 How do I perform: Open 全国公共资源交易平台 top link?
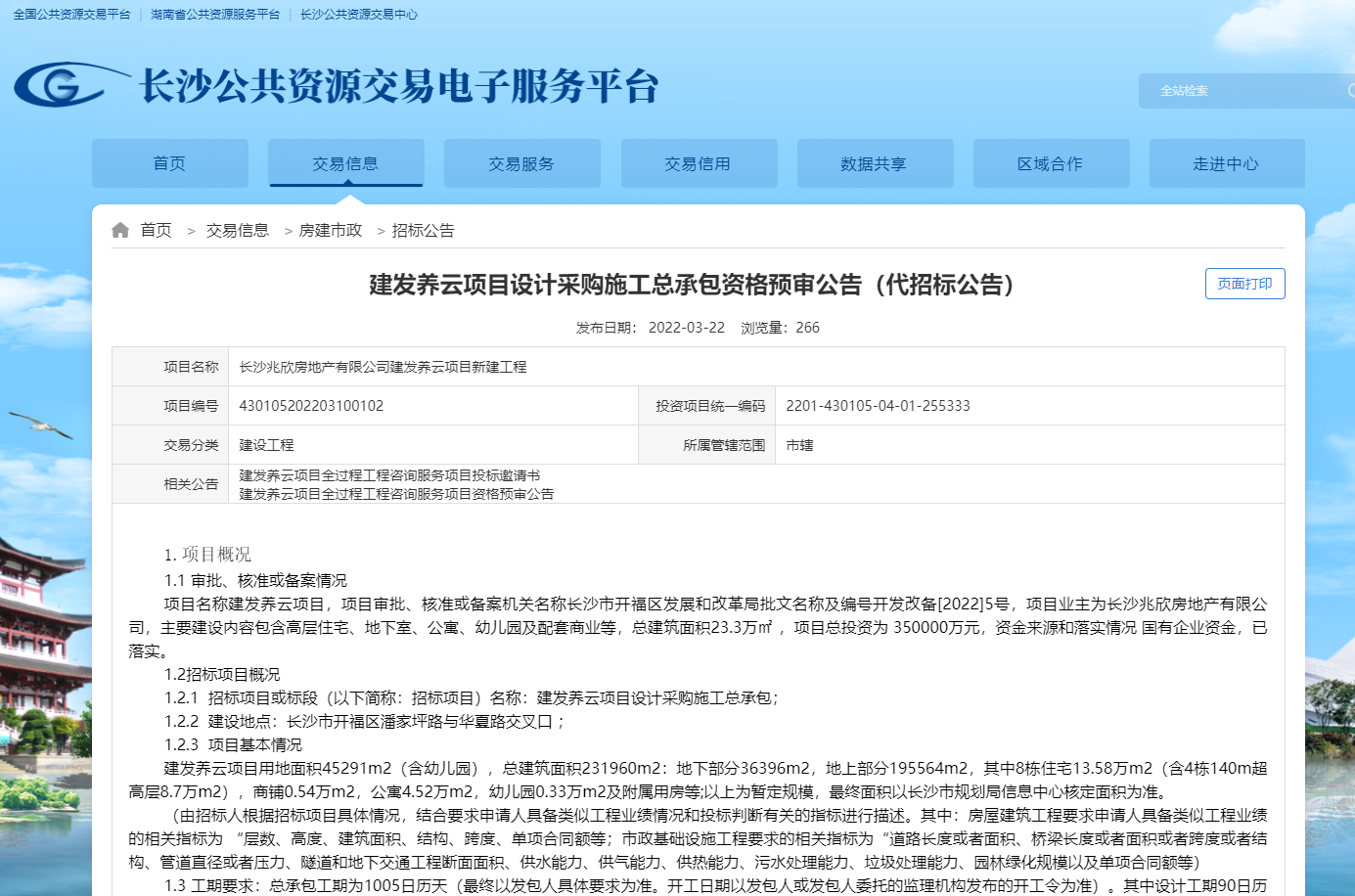click(71, 15)
